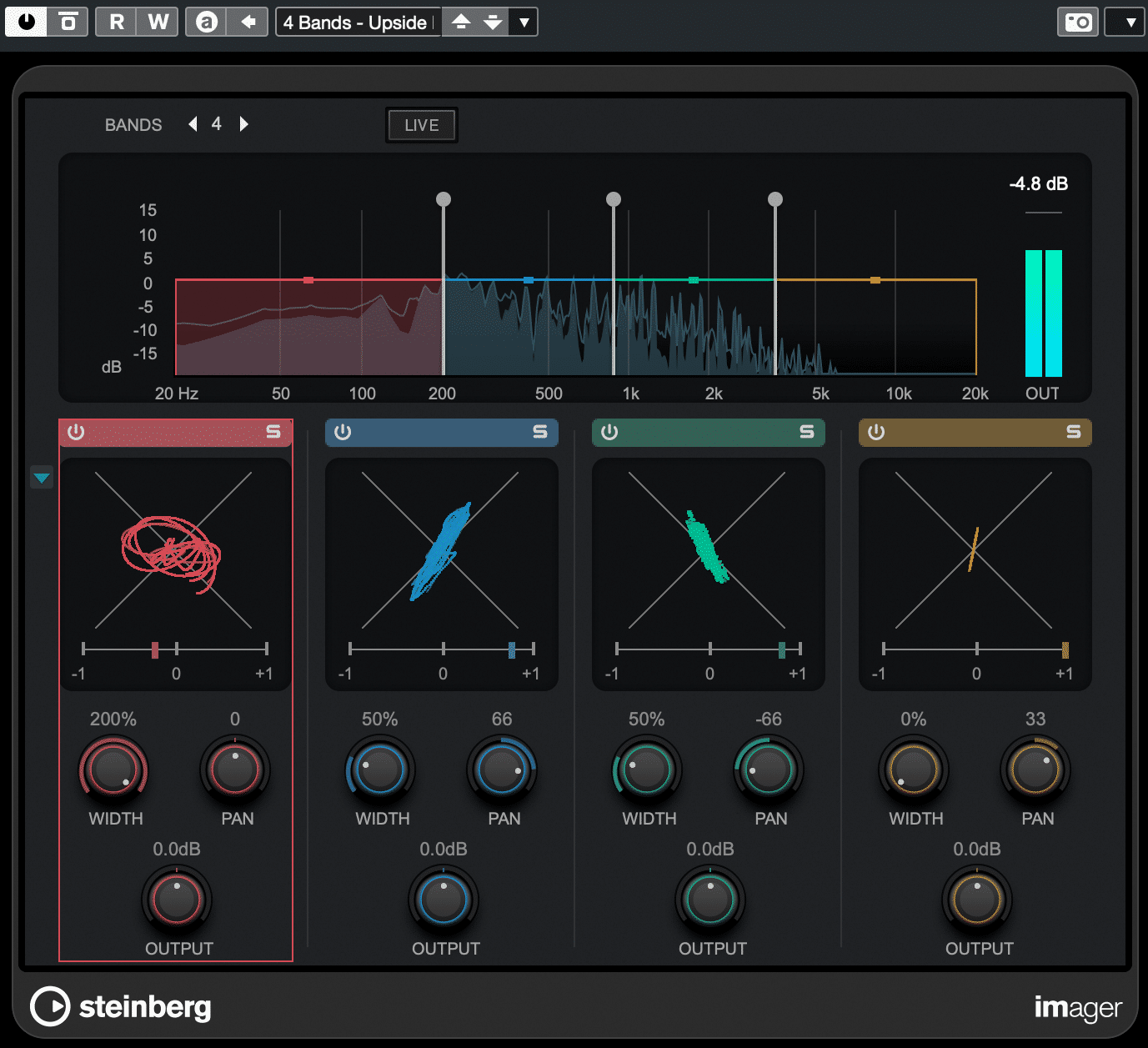Activate LIVE mode
The height and width of the screenshot is (1048, 1148).
coord(421,124)
